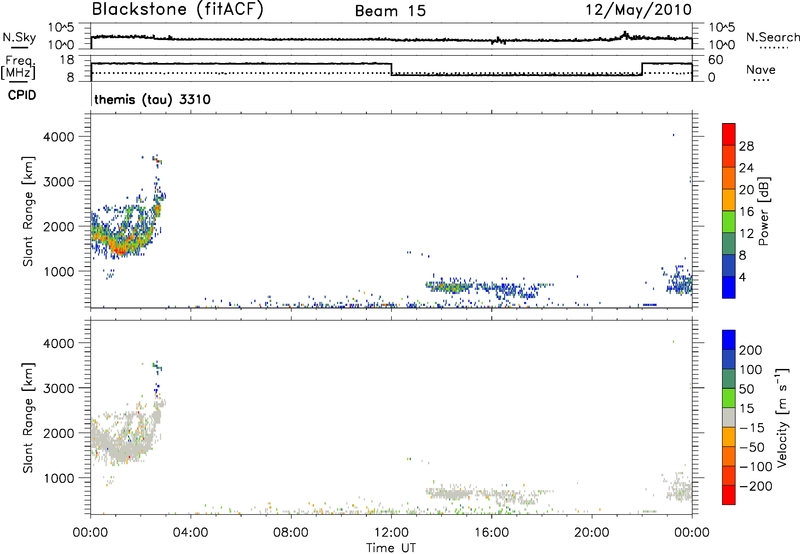Click the 08:00 time tick label

point(291,533)
